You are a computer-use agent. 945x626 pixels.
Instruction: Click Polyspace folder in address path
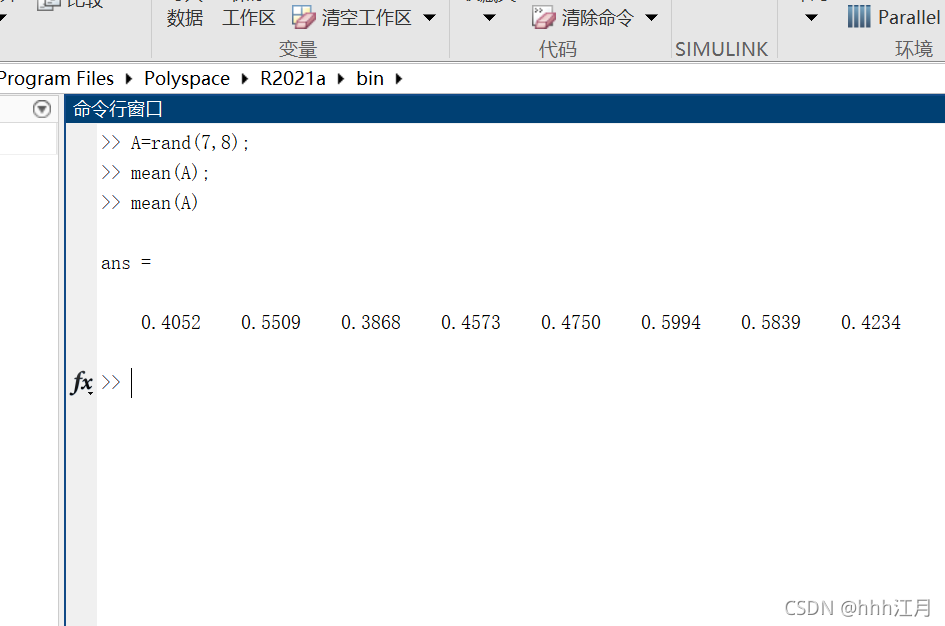pyautogui.click(x=187, y=78)
